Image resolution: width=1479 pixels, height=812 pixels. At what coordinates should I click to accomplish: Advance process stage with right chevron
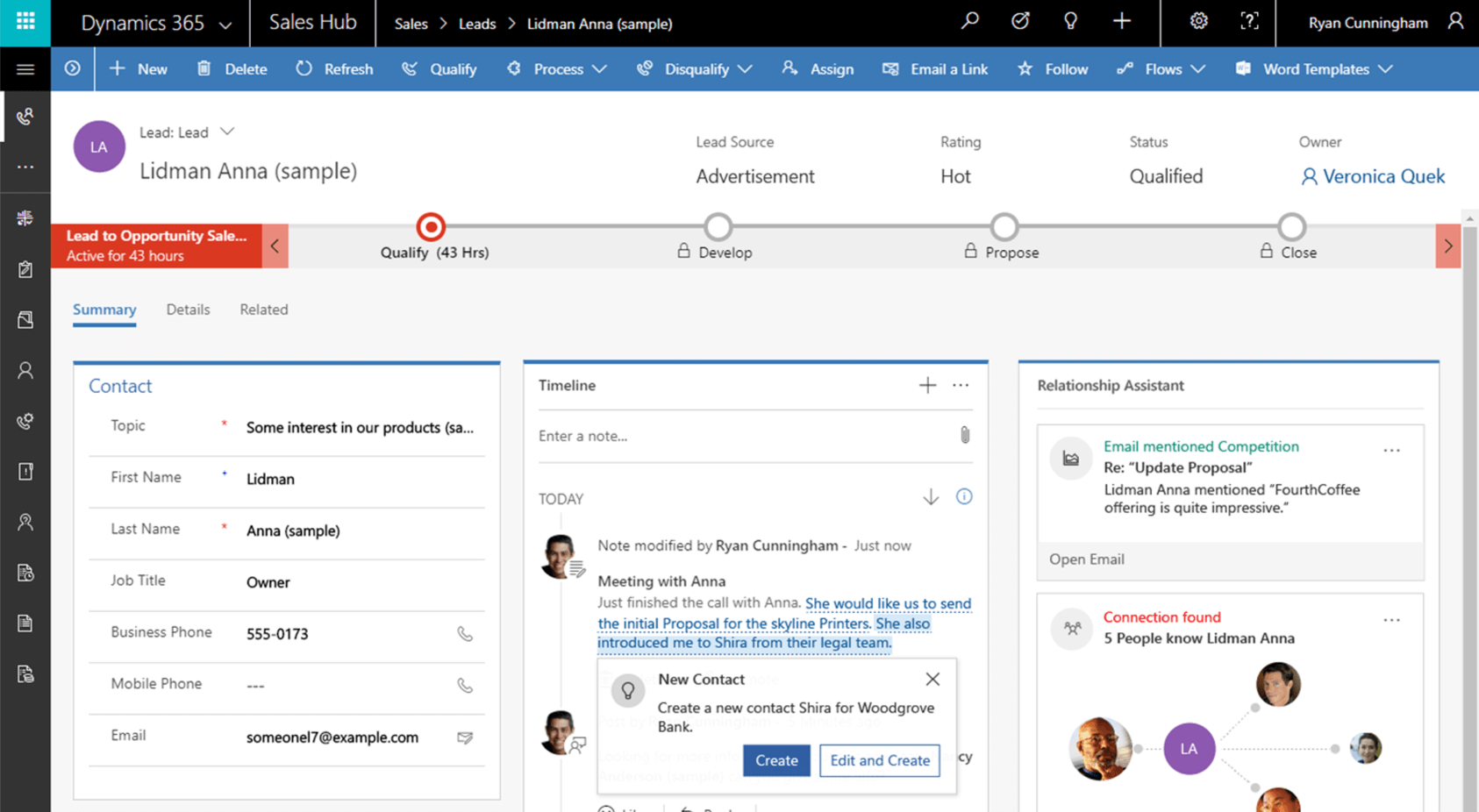(x=1448, y=246)
